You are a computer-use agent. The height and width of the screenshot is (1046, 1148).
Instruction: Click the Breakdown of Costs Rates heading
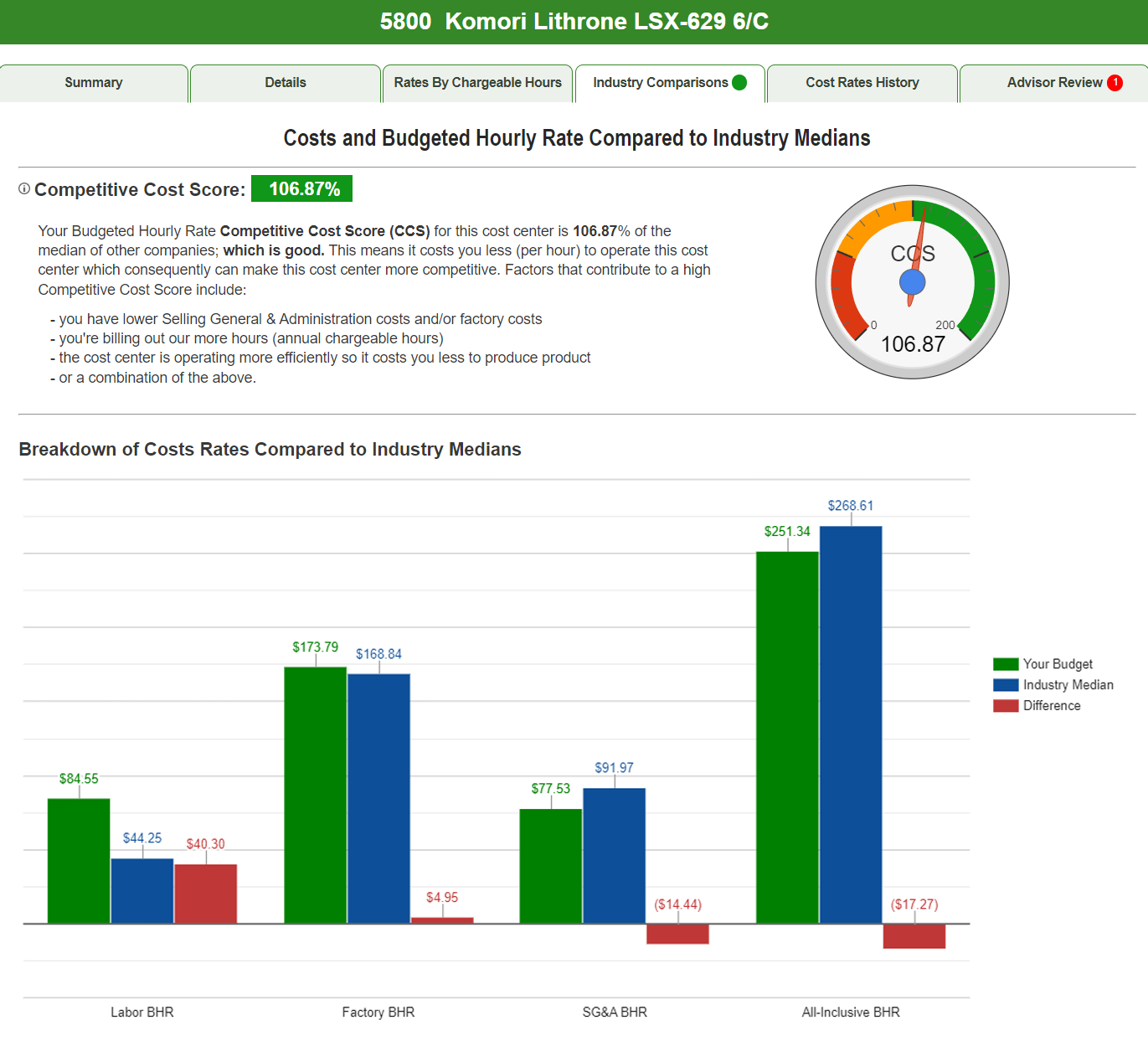270,450
